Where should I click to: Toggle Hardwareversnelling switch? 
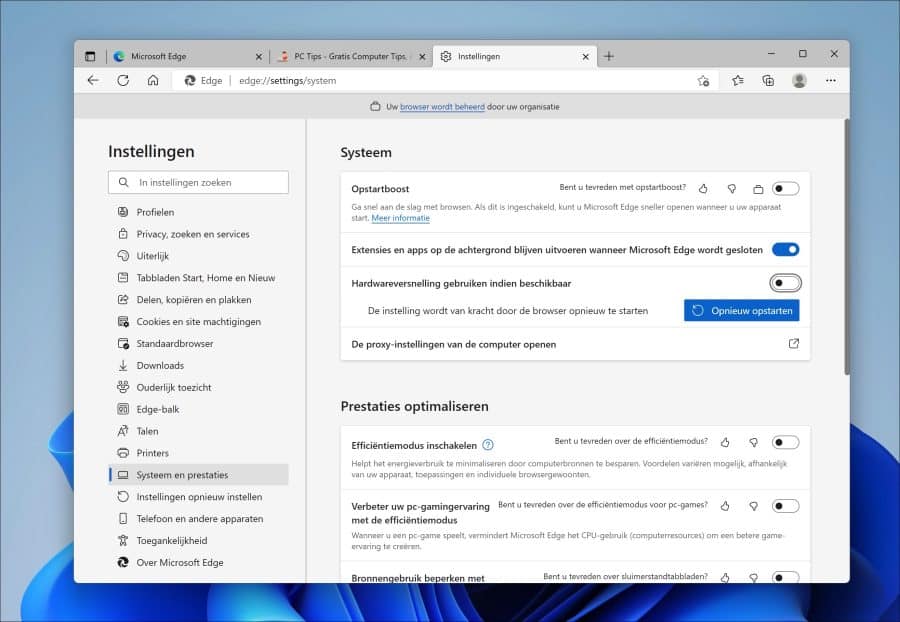[x=785, y=283]
